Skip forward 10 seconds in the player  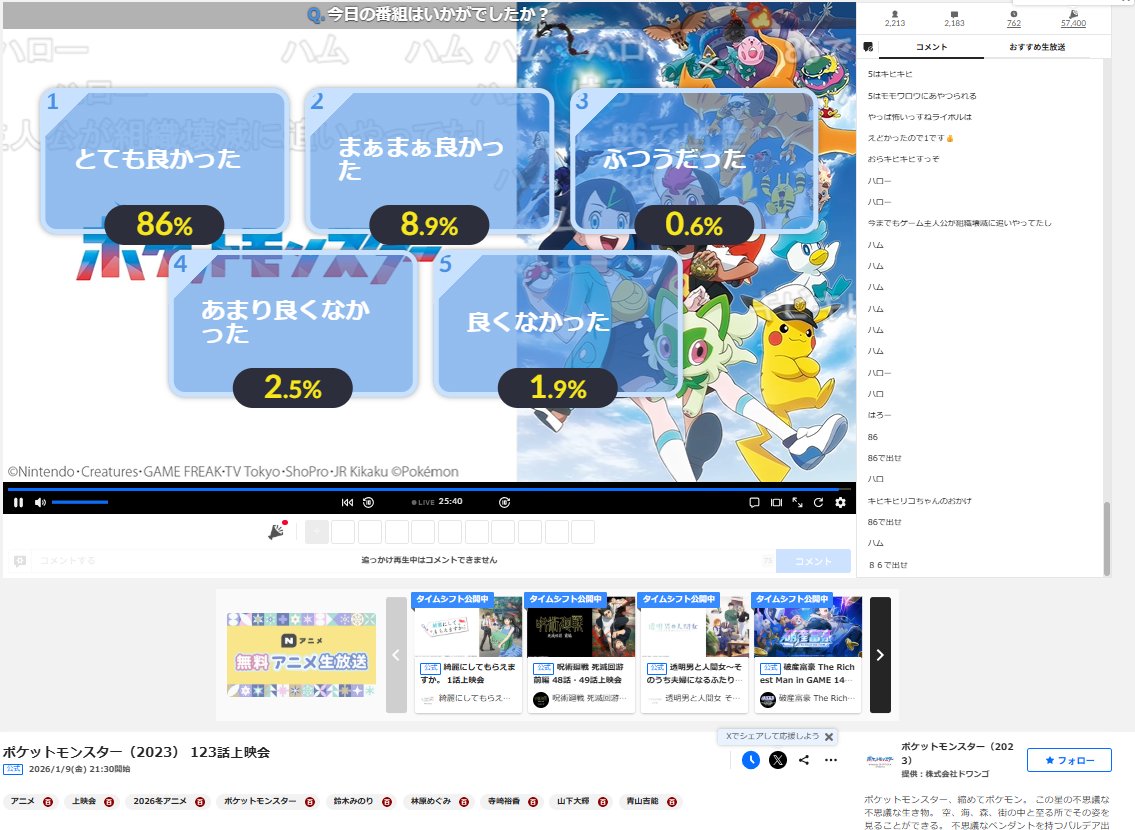click(505, 502)
